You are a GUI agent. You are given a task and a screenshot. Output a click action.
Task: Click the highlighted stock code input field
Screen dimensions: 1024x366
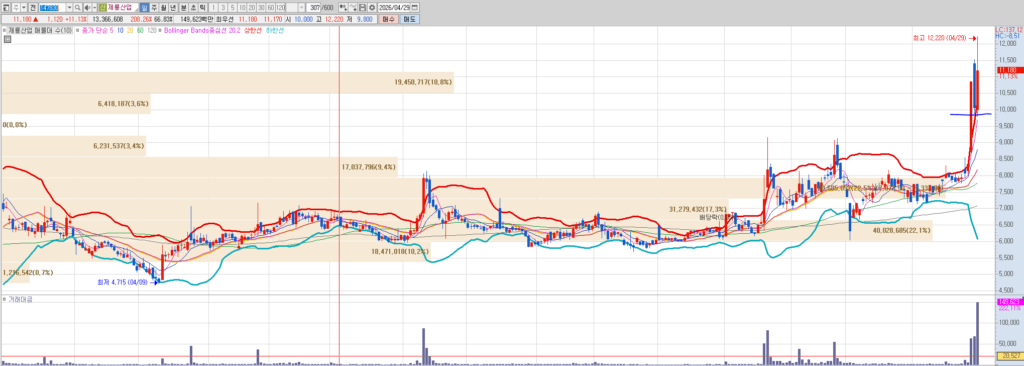point(52,7)
